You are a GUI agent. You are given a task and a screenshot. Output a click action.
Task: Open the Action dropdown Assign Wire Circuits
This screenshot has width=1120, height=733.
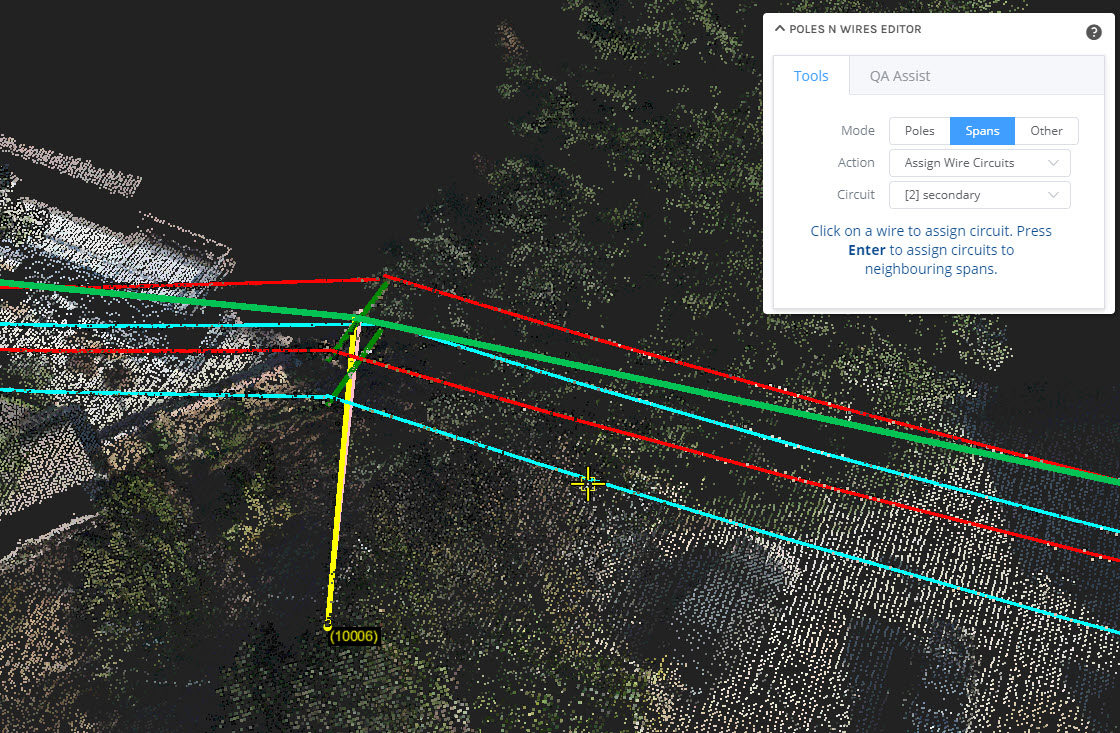(979, 163)
